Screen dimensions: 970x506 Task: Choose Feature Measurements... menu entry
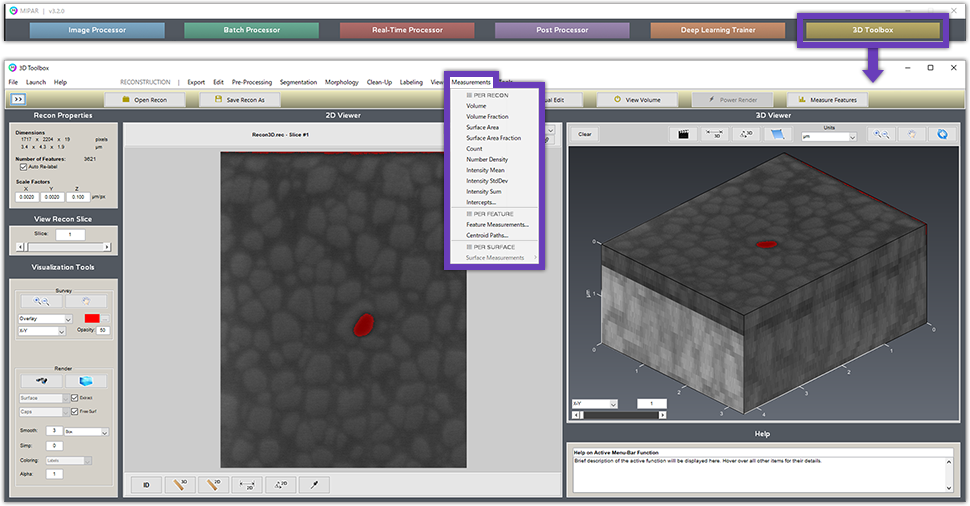click(497, 225)
